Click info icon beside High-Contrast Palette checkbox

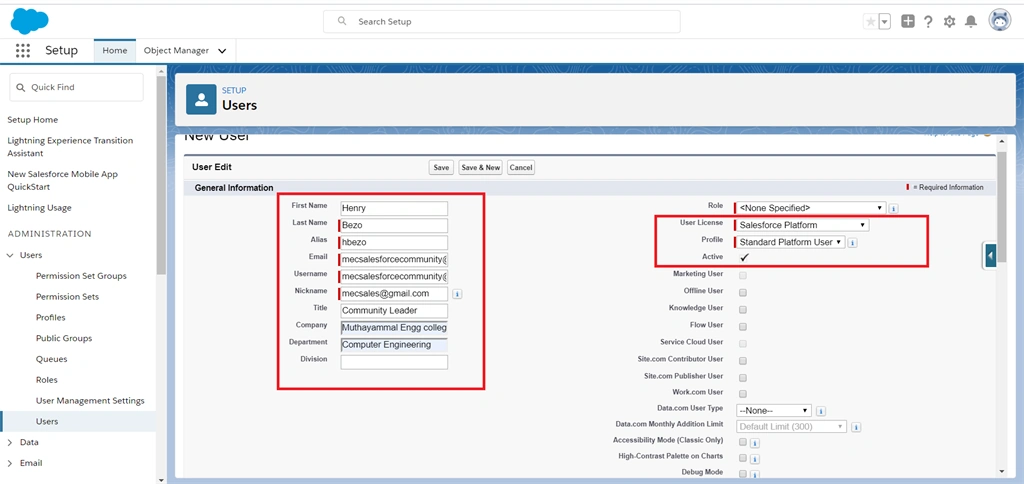(x=754, y=458)
